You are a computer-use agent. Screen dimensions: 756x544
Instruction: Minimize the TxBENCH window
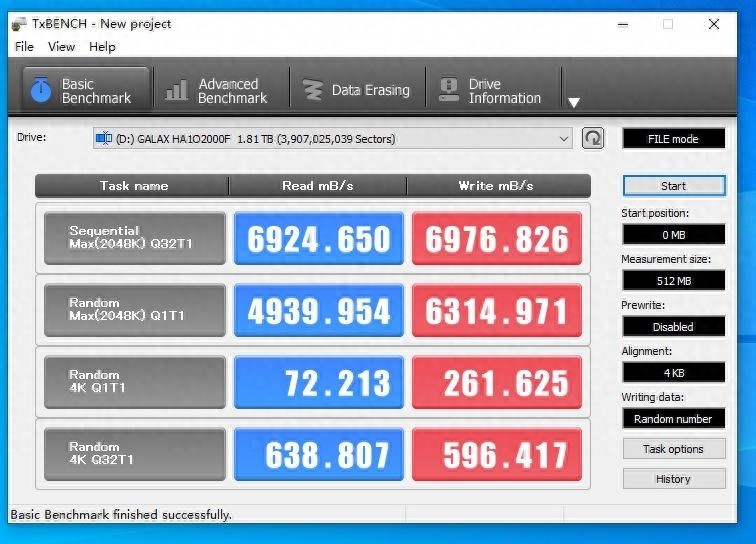[x=623, y=24]
